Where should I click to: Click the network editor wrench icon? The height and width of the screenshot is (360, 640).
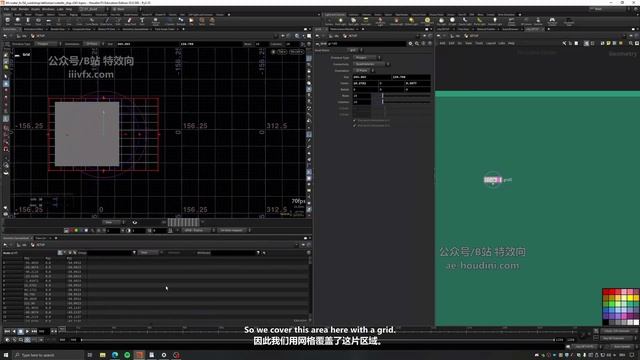(564, 43)
